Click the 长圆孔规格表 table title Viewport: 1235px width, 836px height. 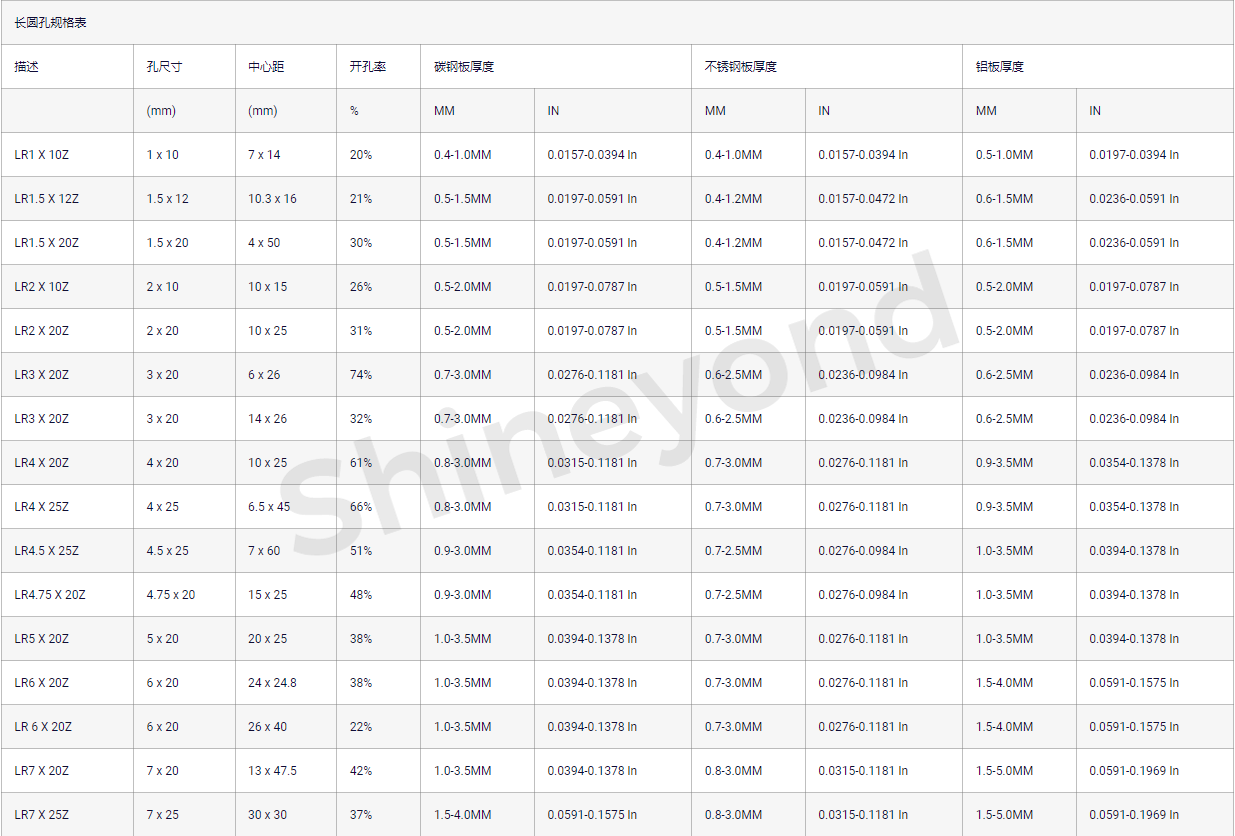tap(50, 22)
